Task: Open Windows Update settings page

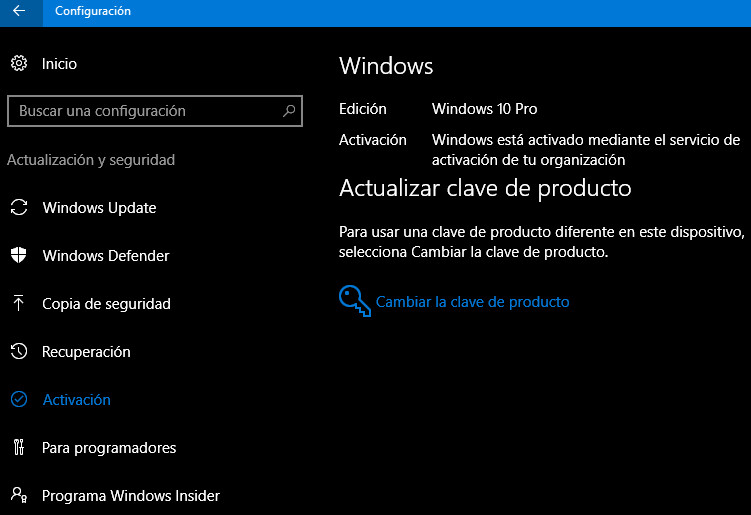Action: (99, 208)
